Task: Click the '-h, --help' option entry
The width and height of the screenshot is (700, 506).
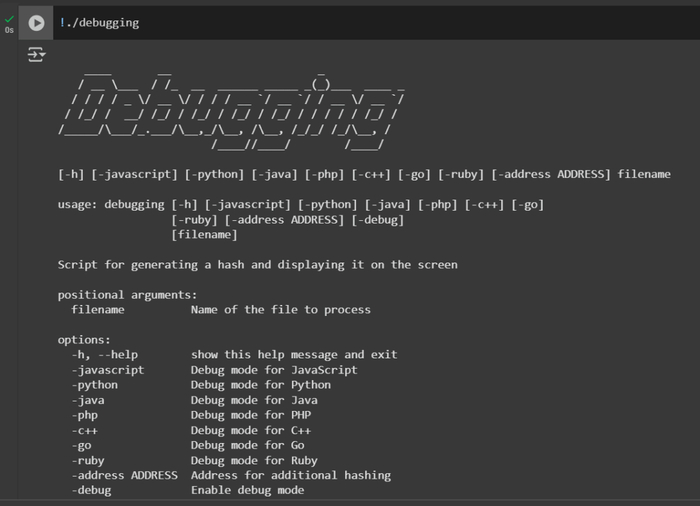Action: (x=104, y=355)
